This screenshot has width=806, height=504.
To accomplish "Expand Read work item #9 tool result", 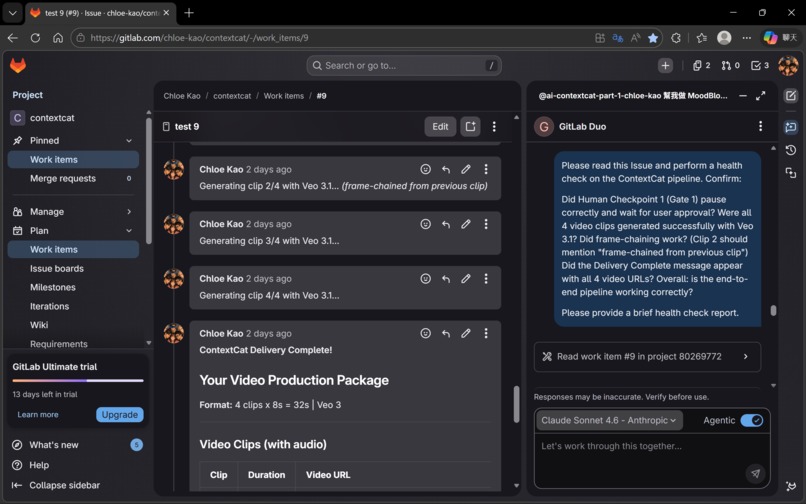I will click(647, 356).
